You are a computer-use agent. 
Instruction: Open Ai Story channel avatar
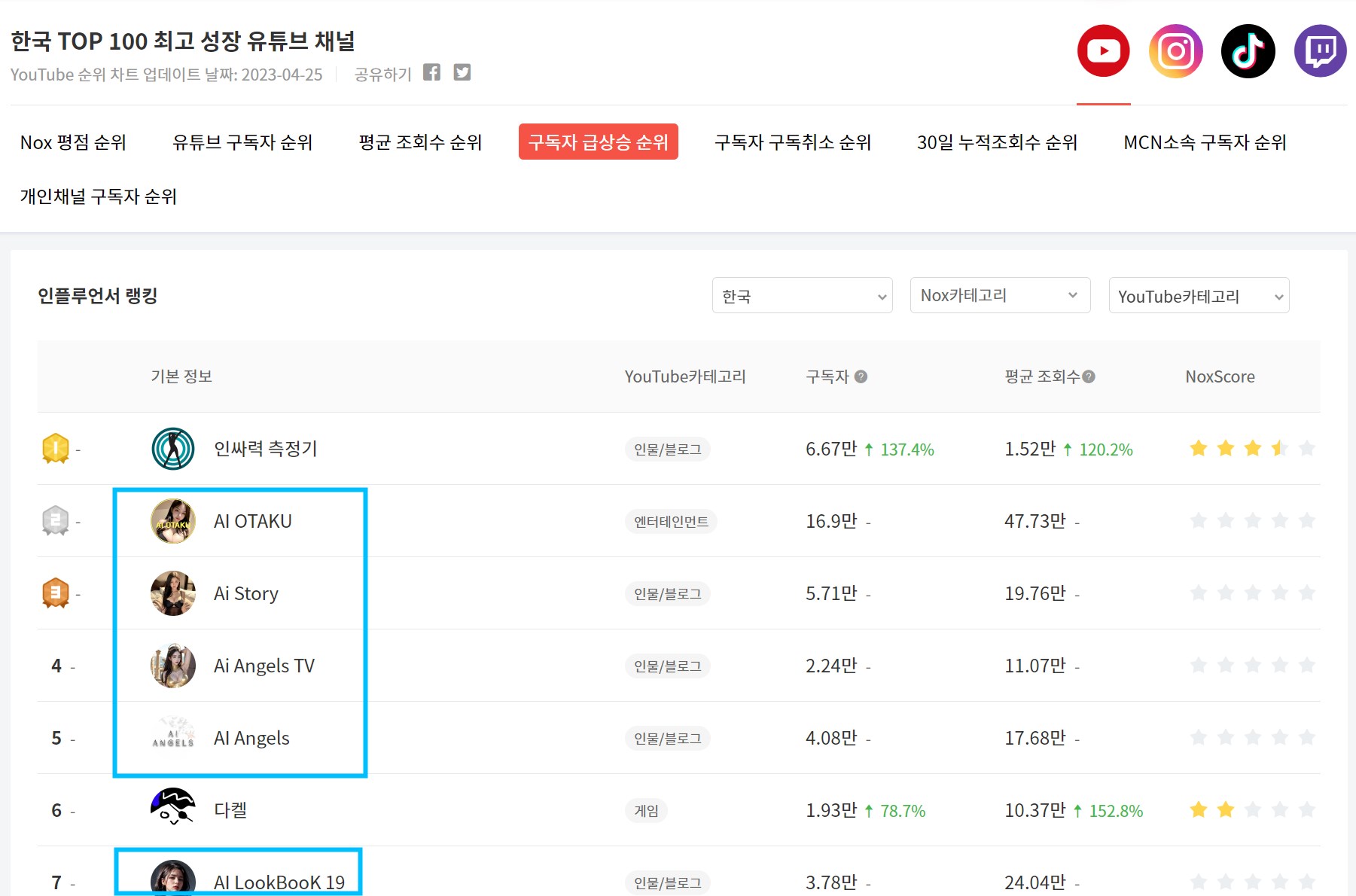173,593
